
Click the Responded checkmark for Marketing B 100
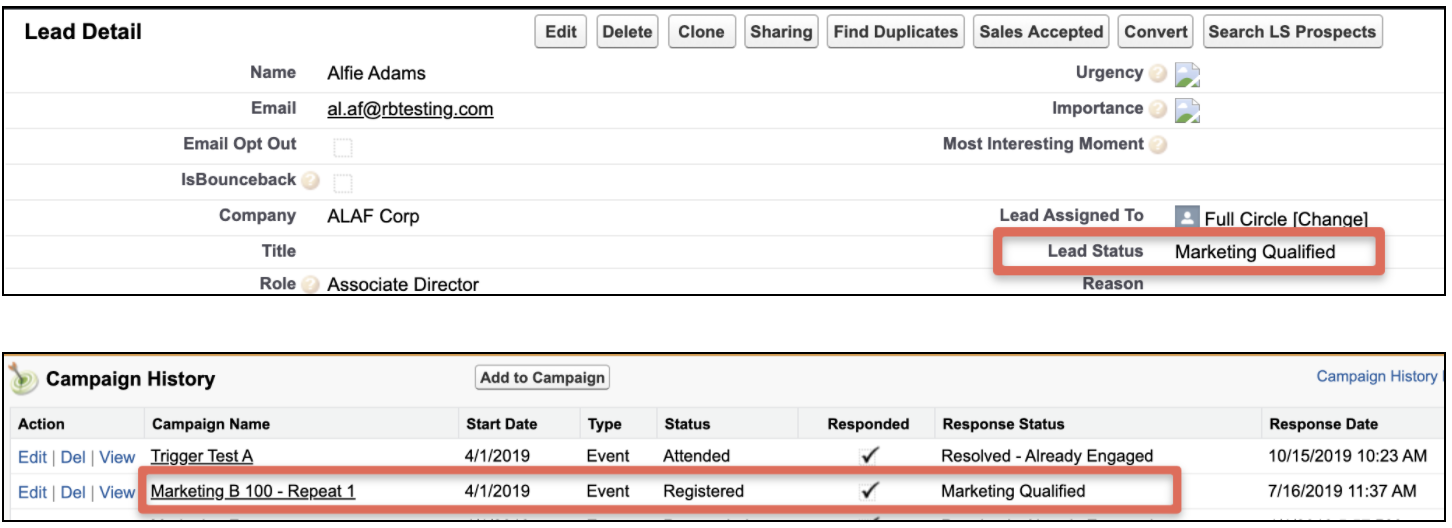[x=869, y=491]
